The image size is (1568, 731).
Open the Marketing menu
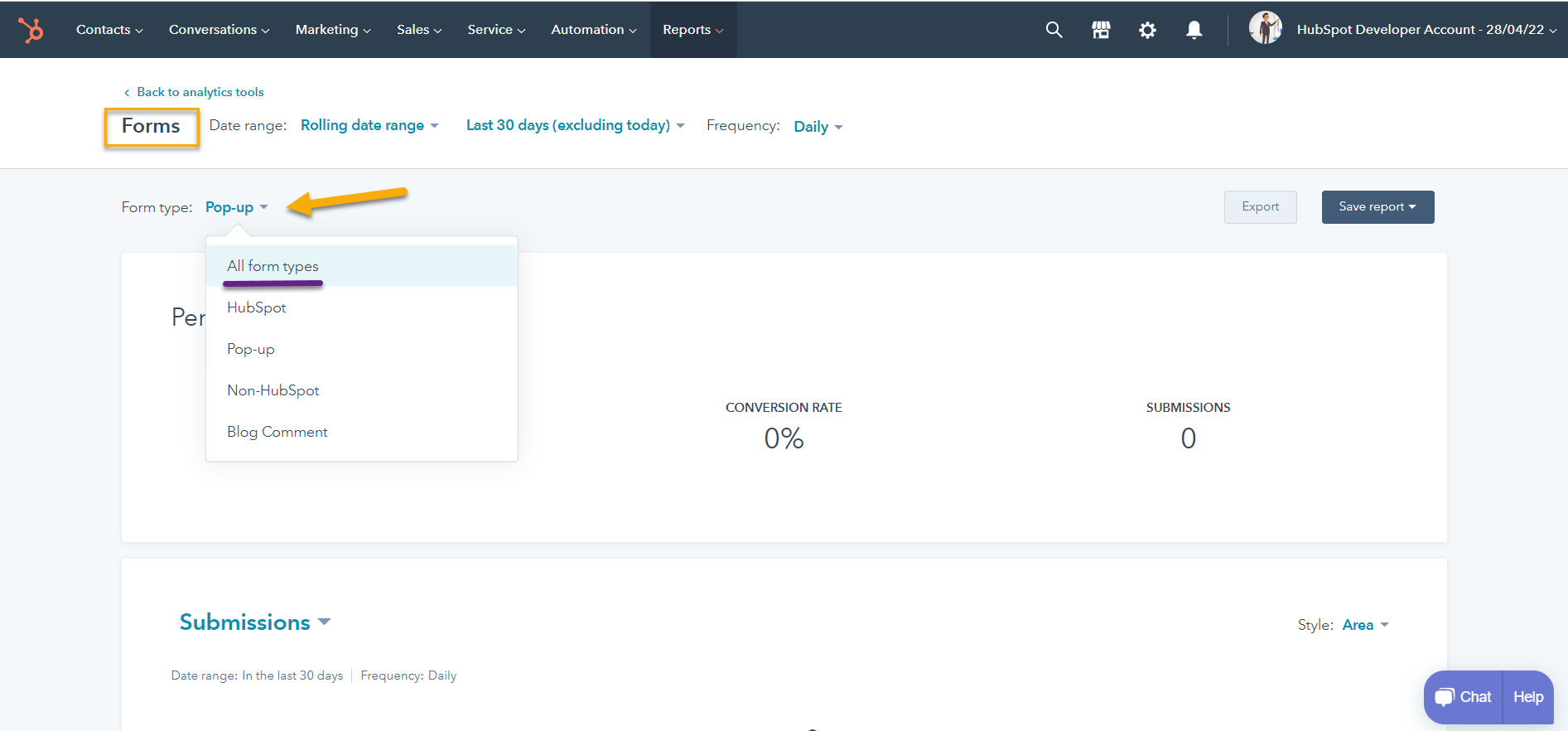(x=333, y=30)
